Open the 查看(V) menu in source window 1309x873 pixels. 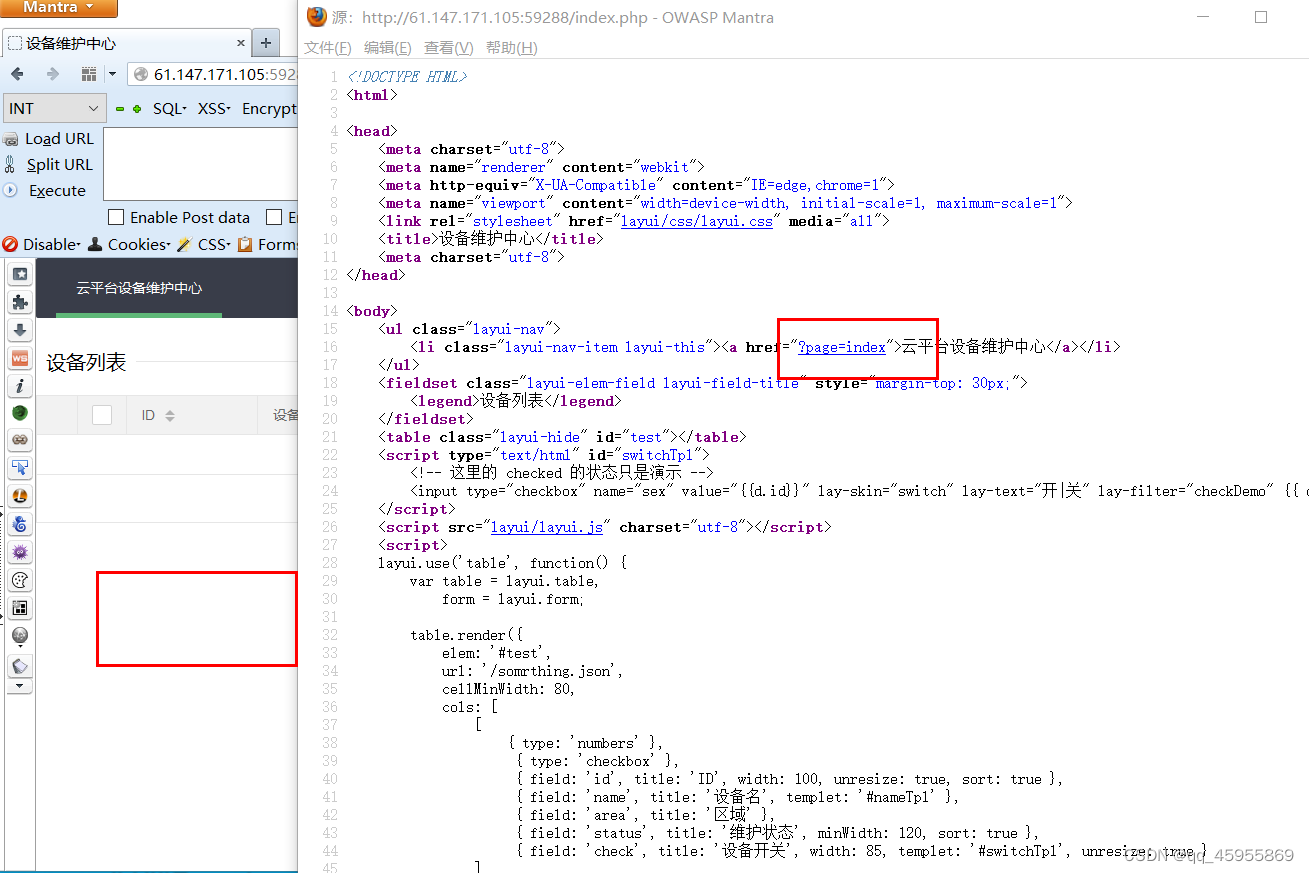click(x=449, y=48)
